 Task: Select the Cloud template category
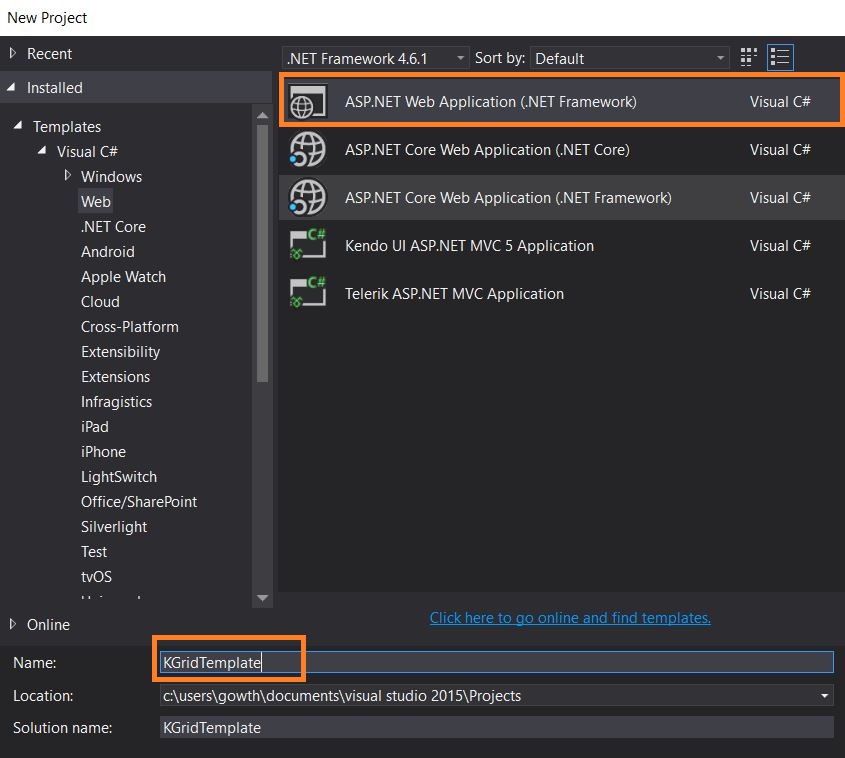click(x=100, y=301)
